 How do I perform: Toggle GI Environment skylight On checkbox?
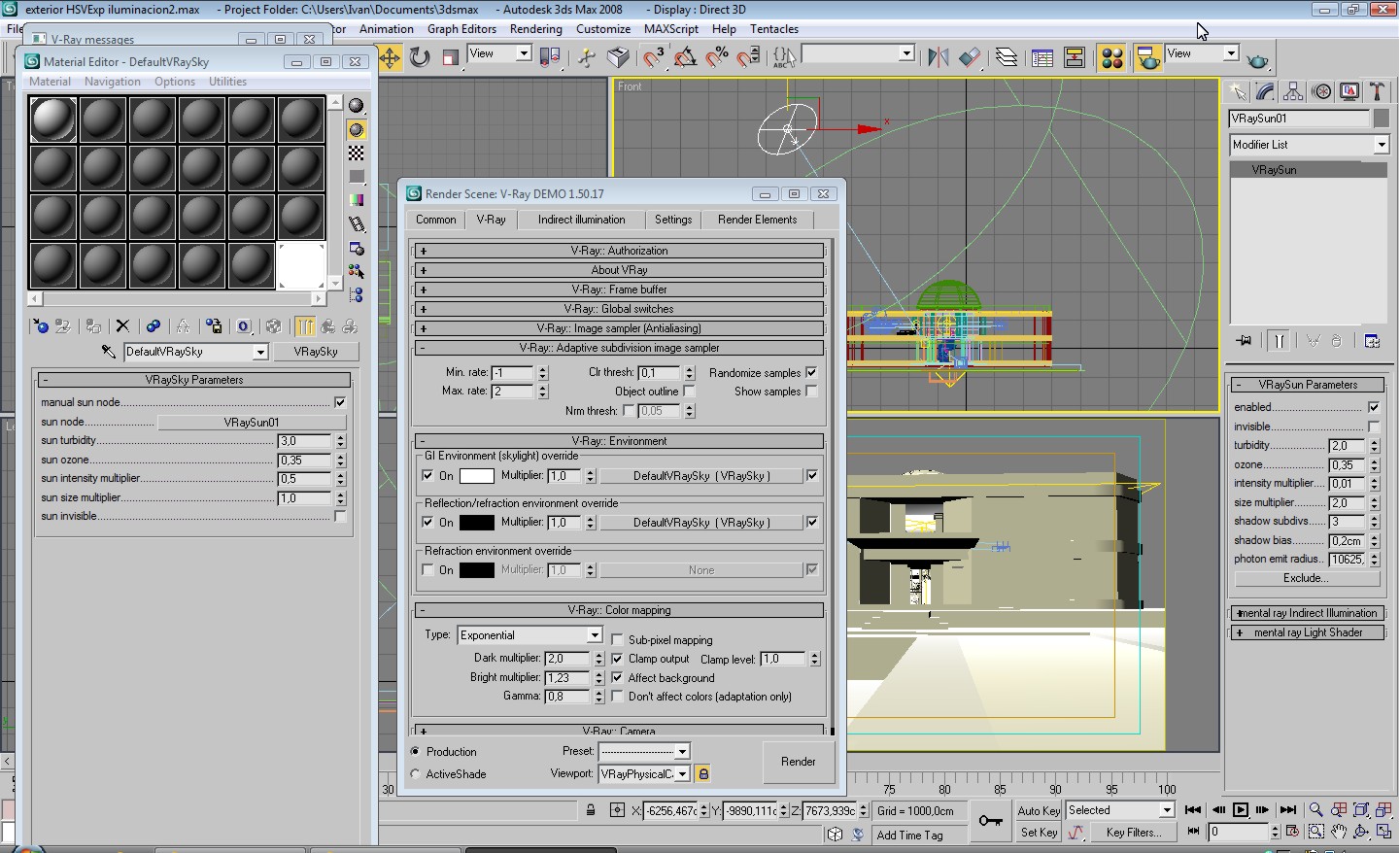click(x=428, y=475)
